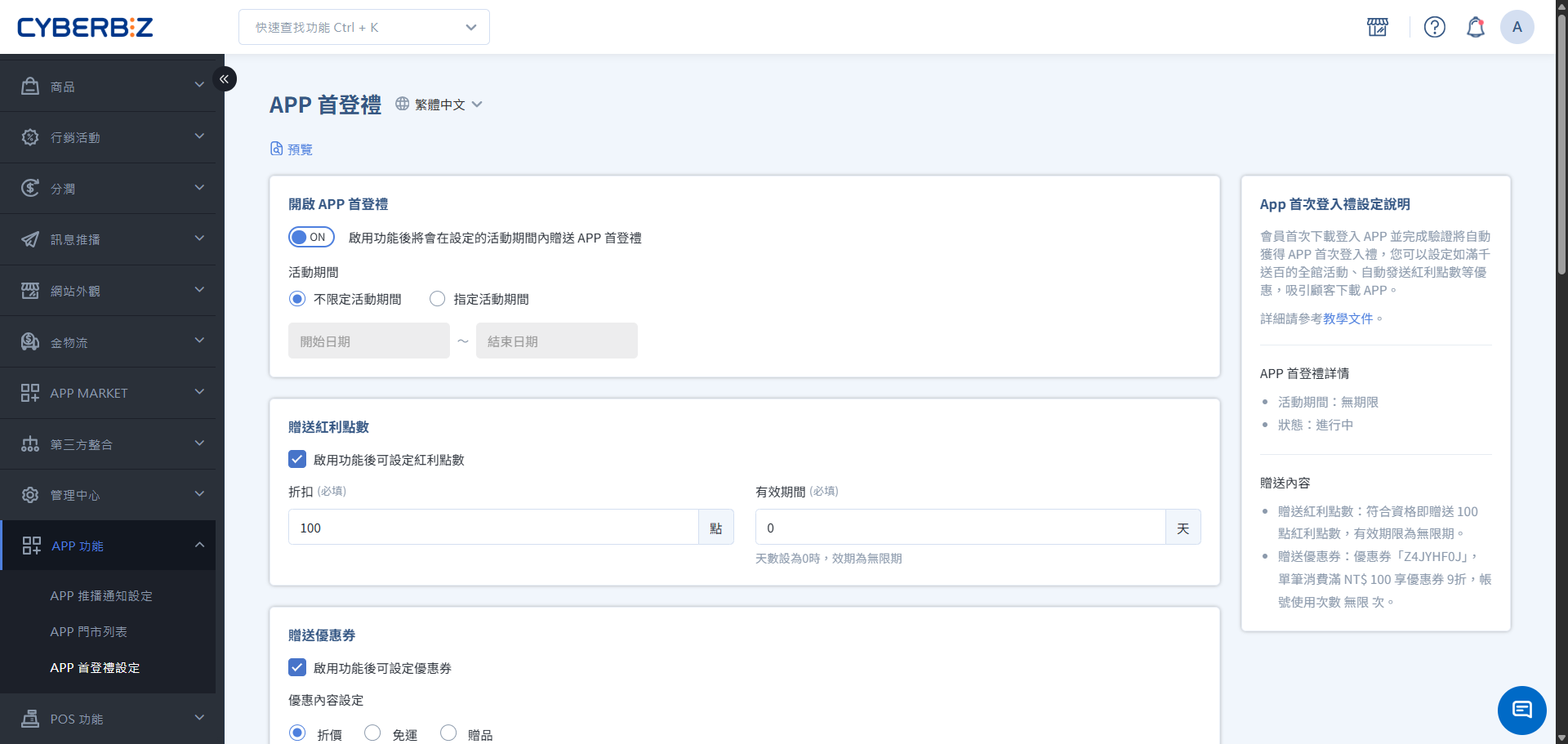This screenshot has width=1568, height=744.
Task: Click the 行銷活動 discount badge icon
Action: pos(30,137)
